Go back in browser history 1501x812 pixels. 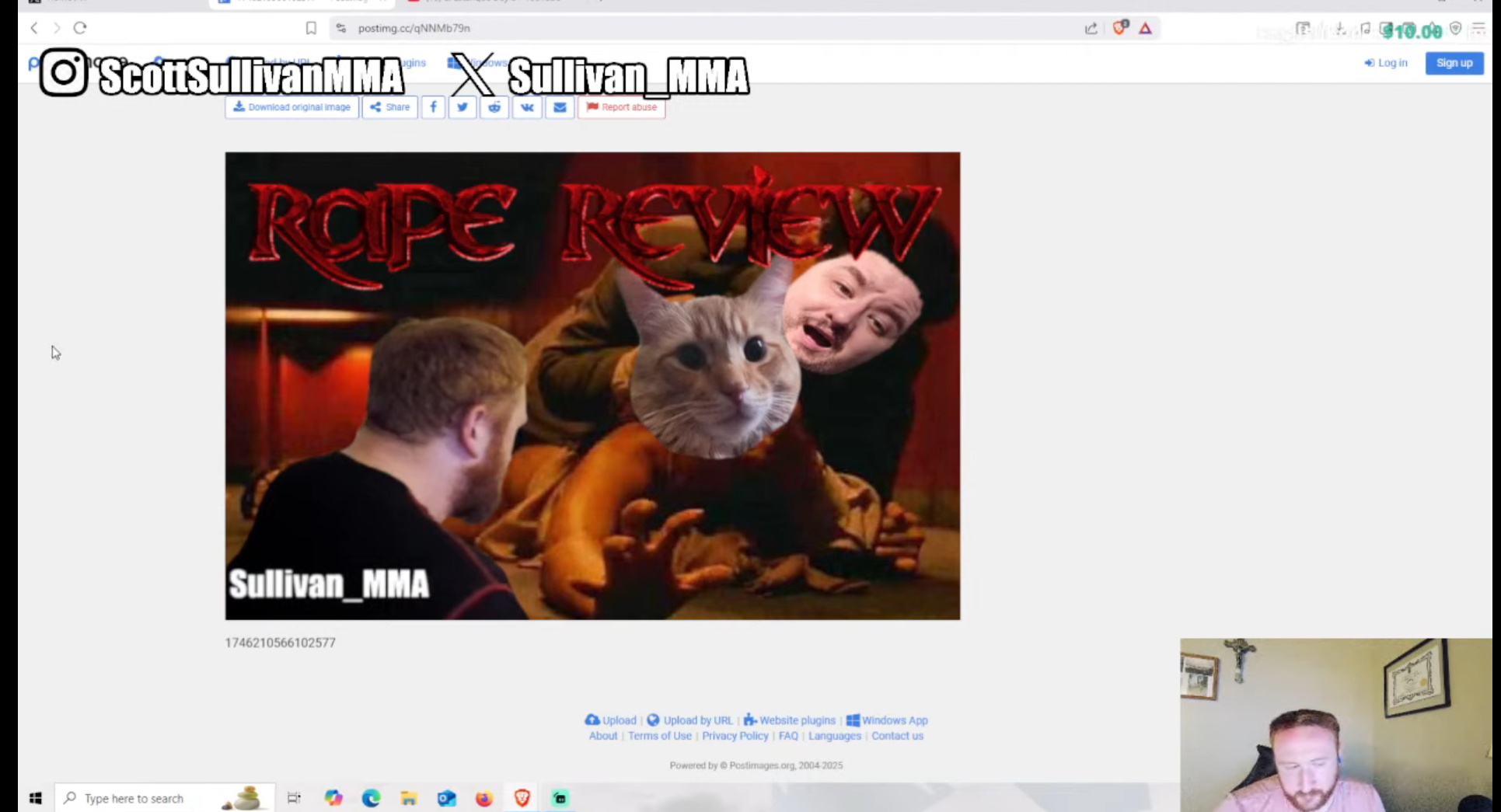point(34,28)
